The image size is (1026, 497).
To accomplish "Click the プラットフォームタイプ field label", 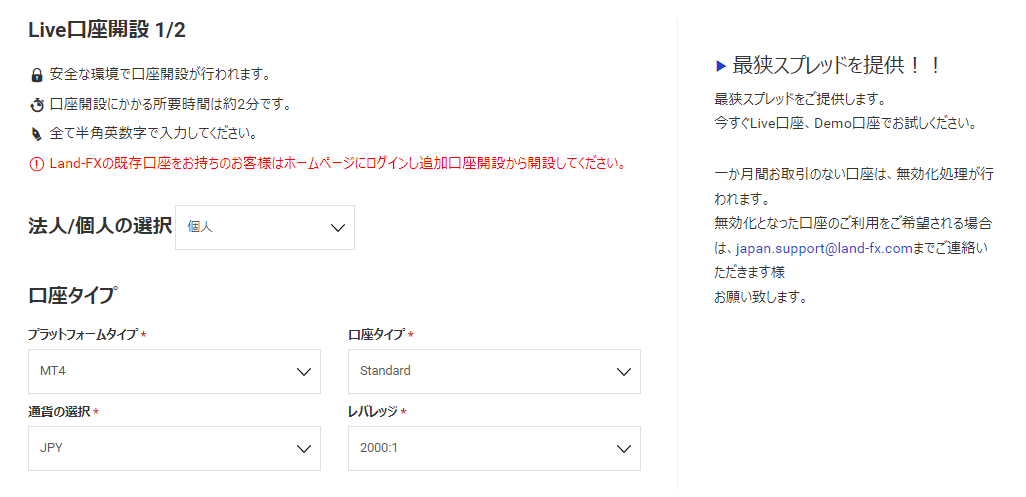I will pyautogui.click(x=83, y=335).
